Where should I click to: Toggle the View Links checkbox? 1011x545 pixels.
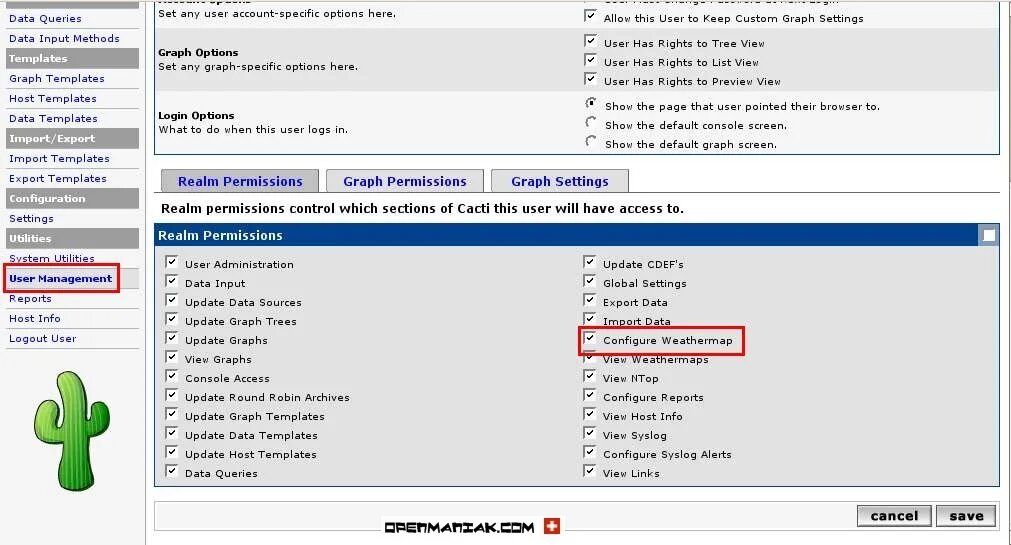(589, 471)
